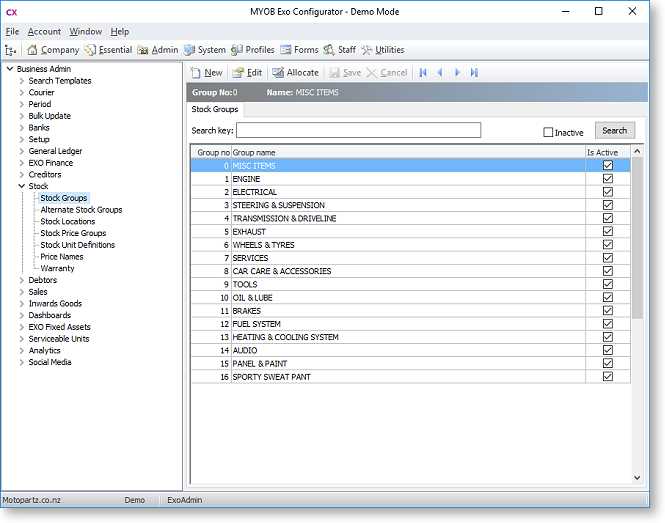This screenshot has width=665, height=523.
Task: Go to the previous record
Action: point(440,73)
